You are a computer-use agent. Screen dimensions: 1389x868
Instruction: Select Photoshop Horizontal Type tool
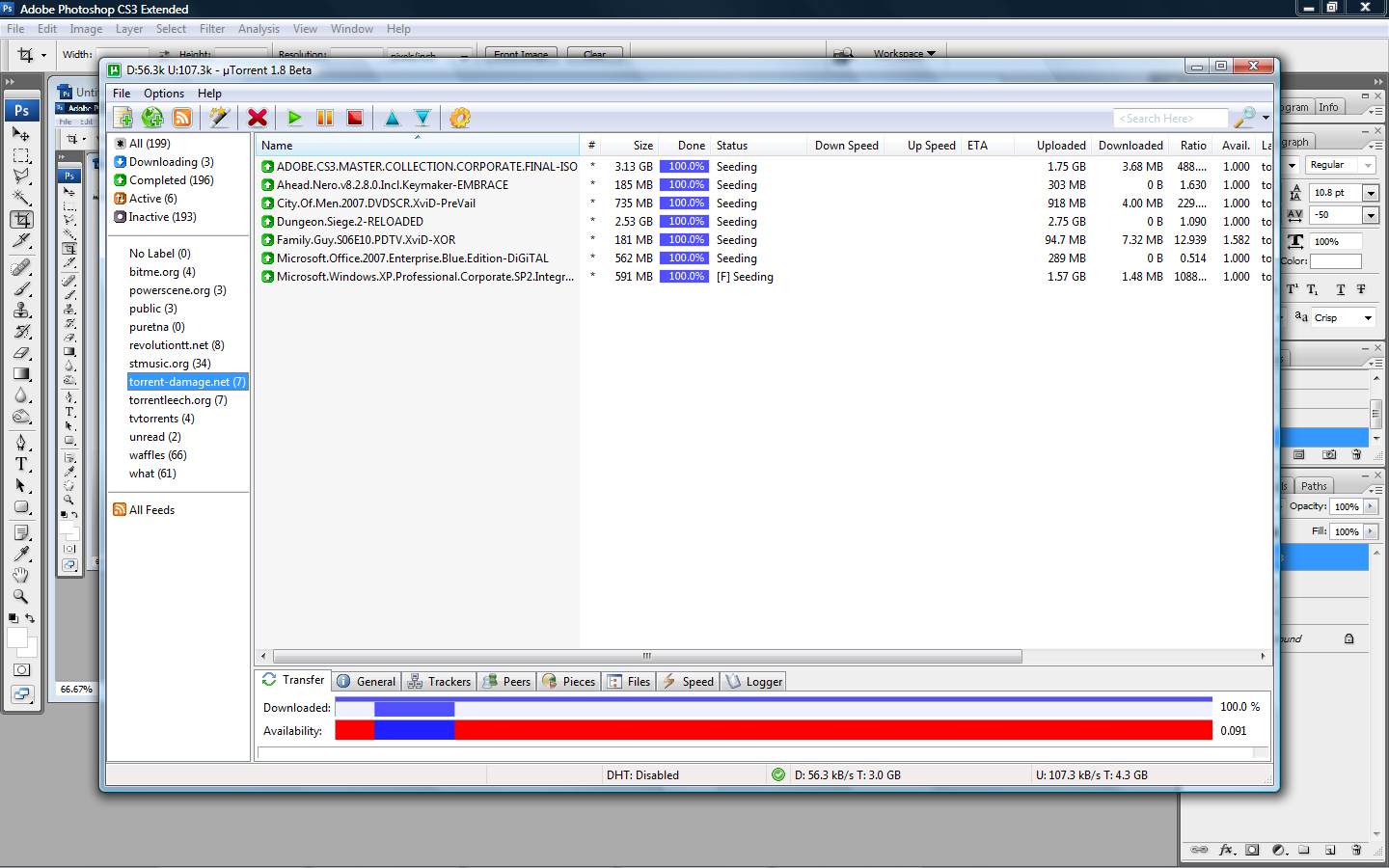coord(21,464)
